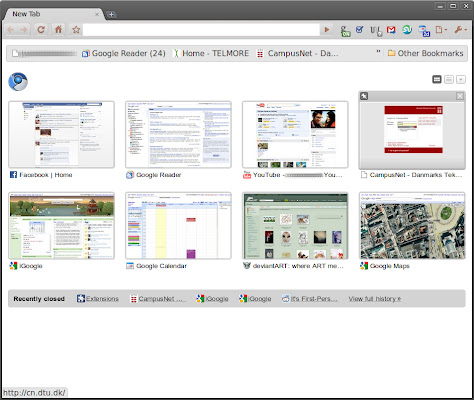Open the home page icon
474x400 pixels.
point(58,29)
